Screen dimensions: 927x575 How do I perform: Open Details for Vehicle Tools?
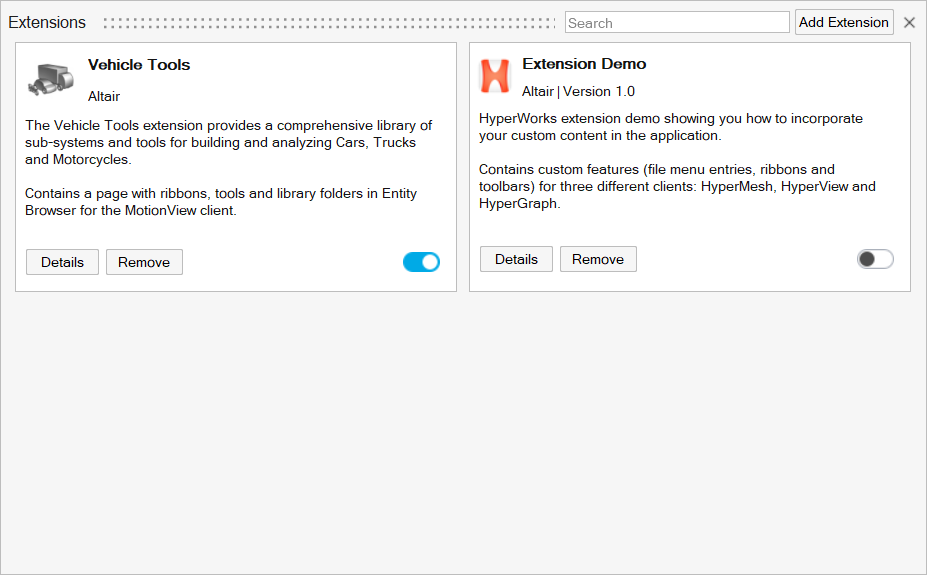pyautogui.click(x=62, y=262)
